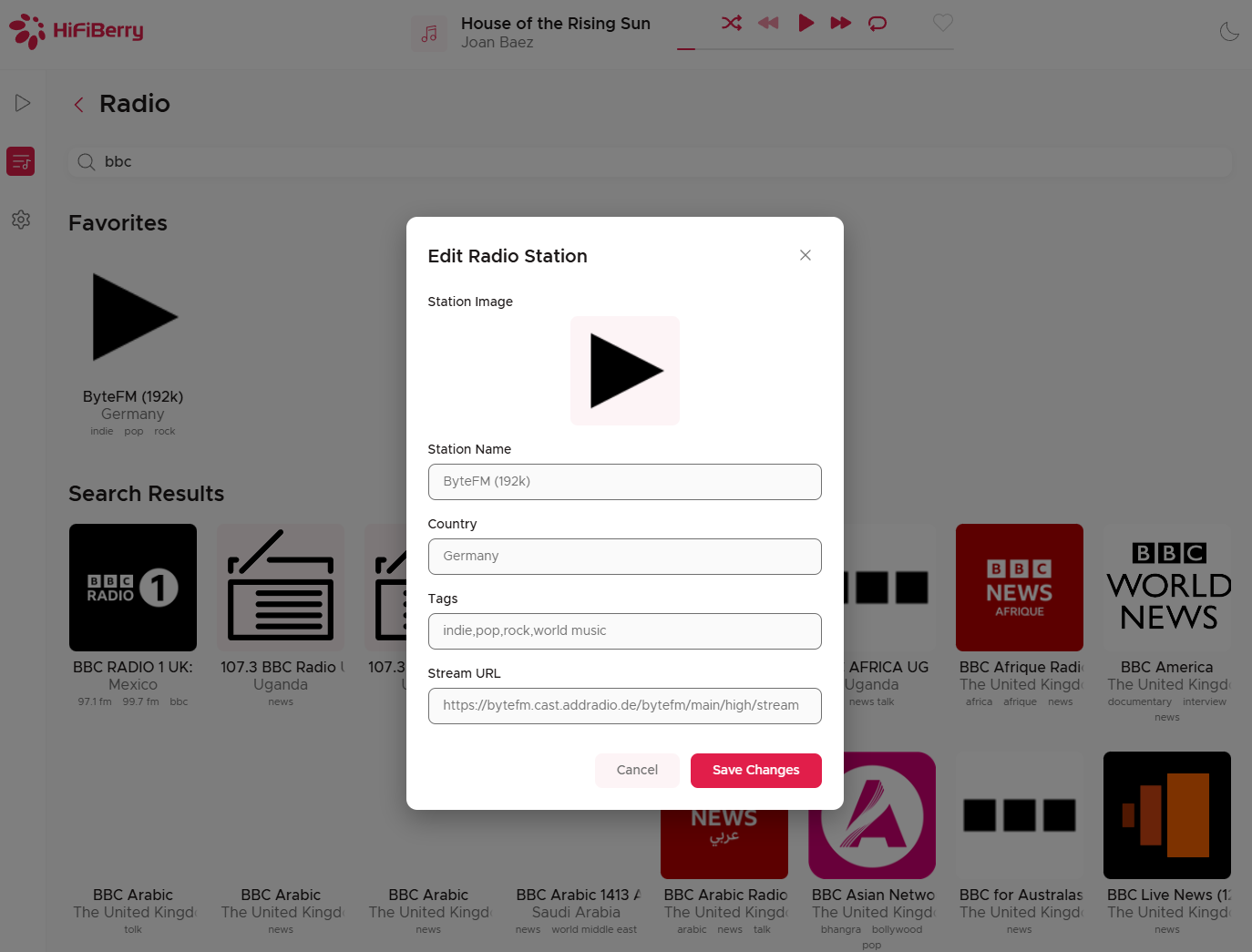Open the HiFiBerry logo home
The width and height of the screenshot is (1252, 952).
(x=77, y=31)
